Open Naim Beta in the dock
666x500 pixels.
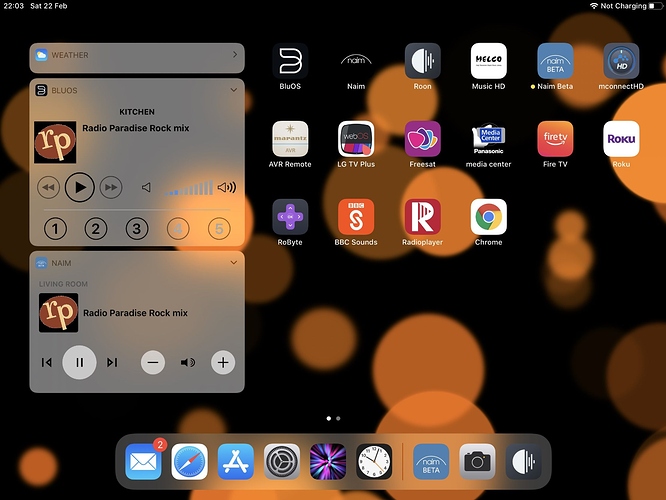(x=431, y=462)
